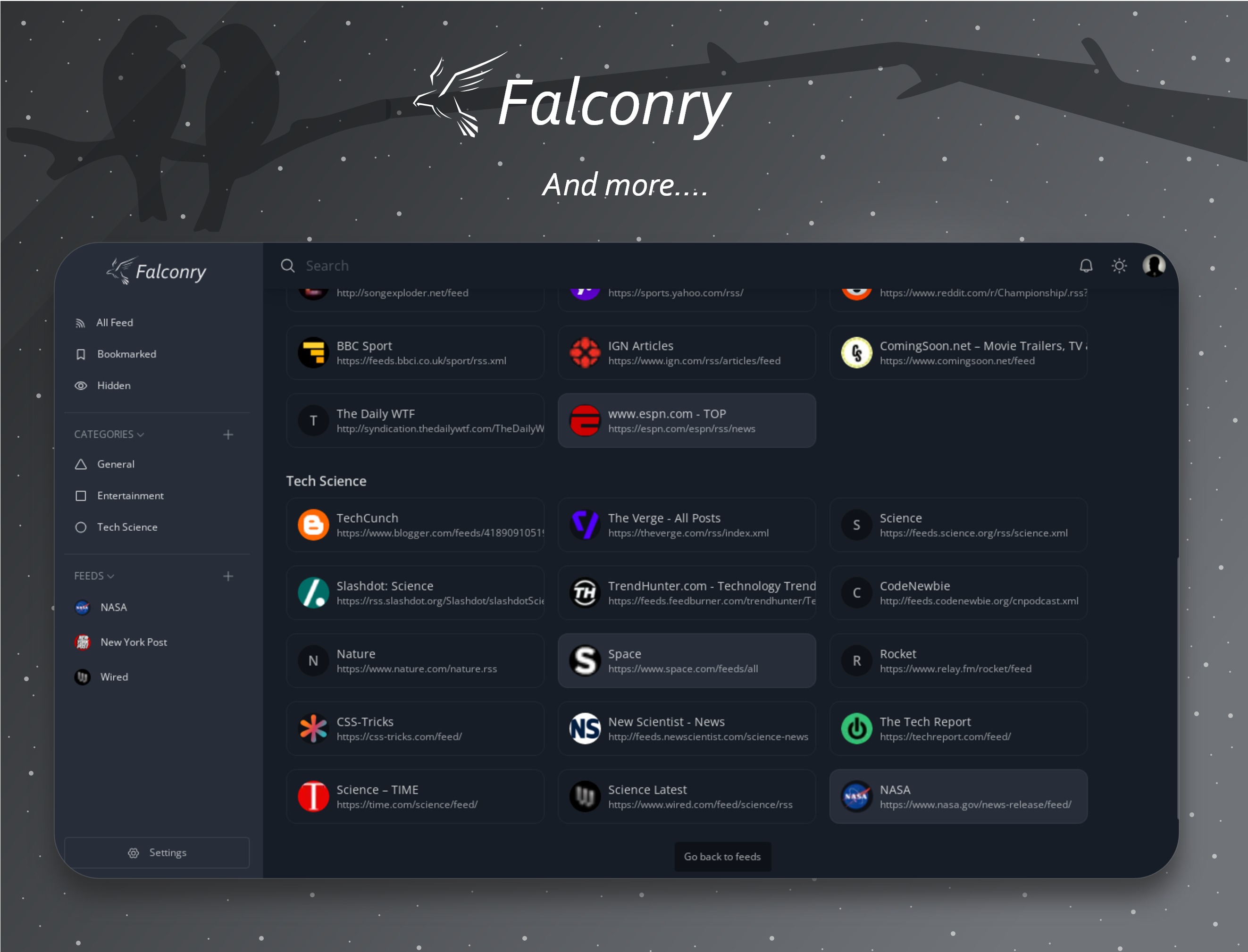Click the NASA logo in feed grid
Screen dimensions: 1248x952
[856, 797]
